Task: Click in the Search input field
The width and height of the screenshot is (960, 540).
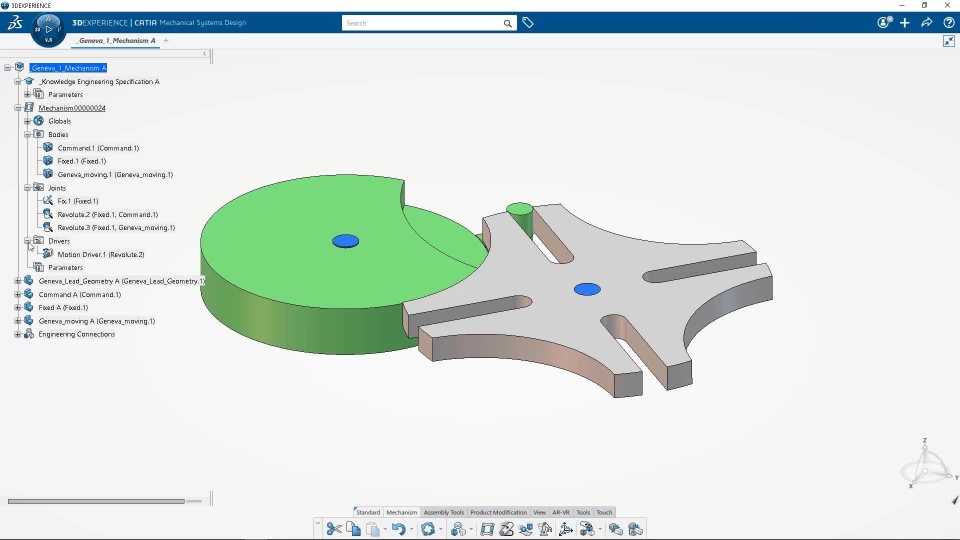Action: tap(422, 23)
